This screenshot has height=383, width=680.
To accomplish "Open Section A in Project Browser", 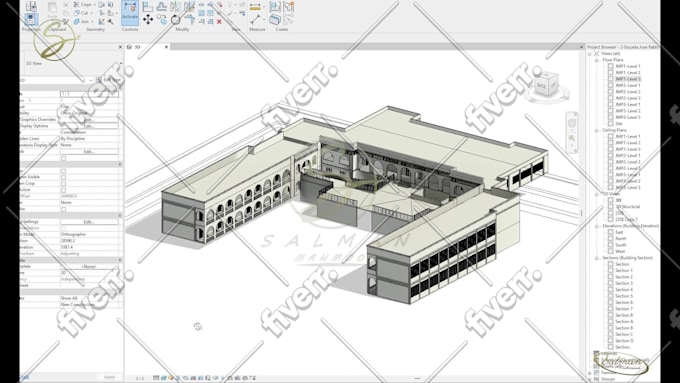I will coord(624,321).
